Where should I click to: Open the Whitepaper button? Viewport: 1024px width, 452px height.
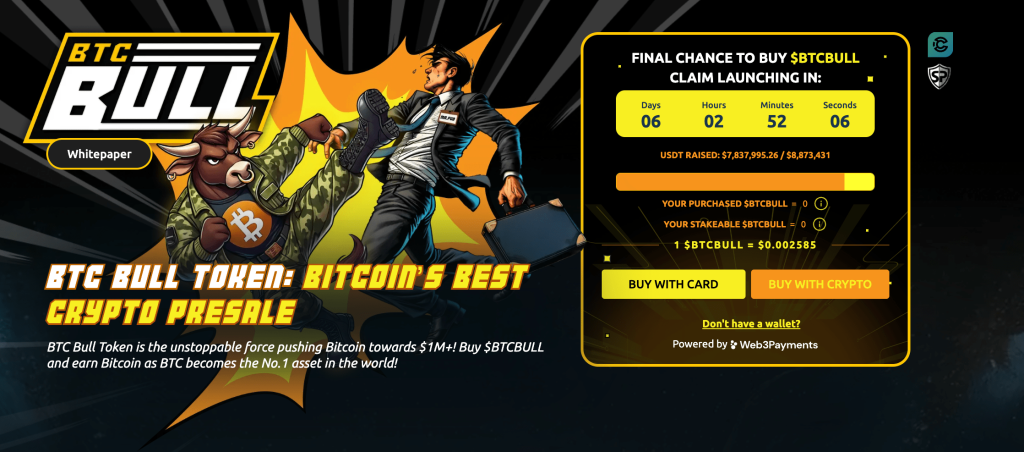tap(99, 155)
